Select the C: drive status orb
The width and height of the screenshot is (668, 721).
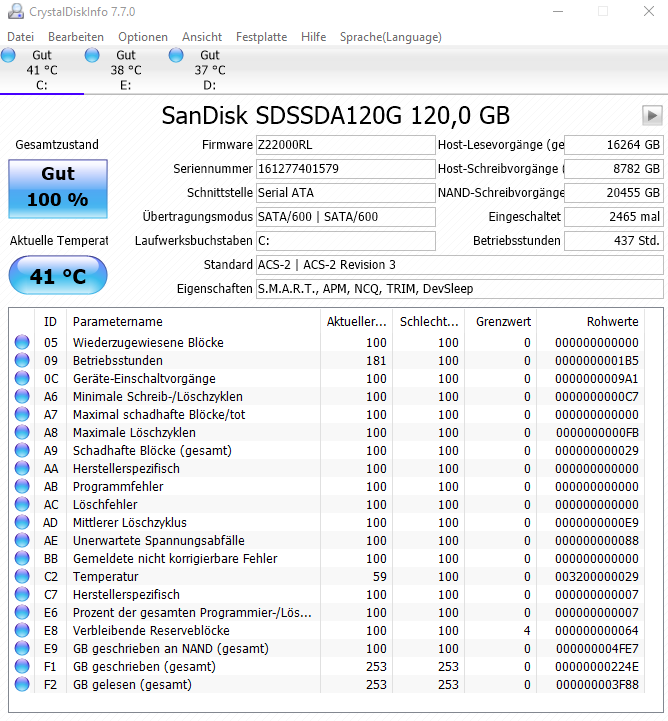click(x=8, y=55)
